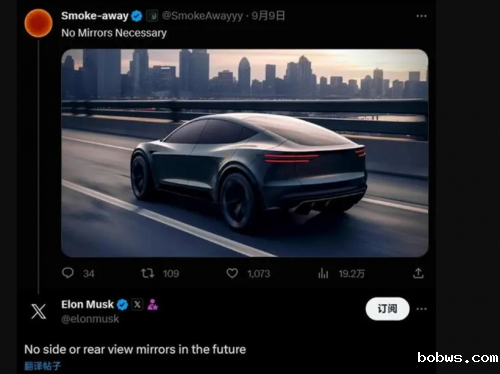Click the Elon Musk display name
Image resolution: width=500 pixels, height=374 pixels.
click(x=88, y=304)
